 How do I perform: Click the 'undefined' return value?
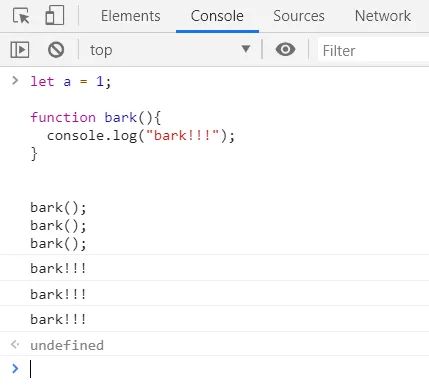[67, 345]
